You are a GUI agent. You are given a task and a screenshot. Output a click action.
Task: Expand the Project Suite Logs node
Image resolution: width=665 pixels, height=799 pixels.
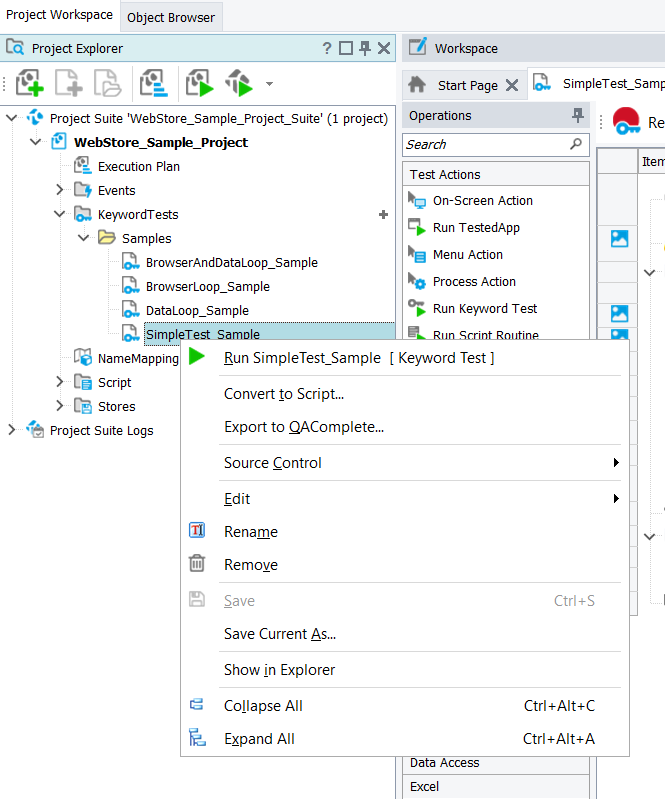12,430
